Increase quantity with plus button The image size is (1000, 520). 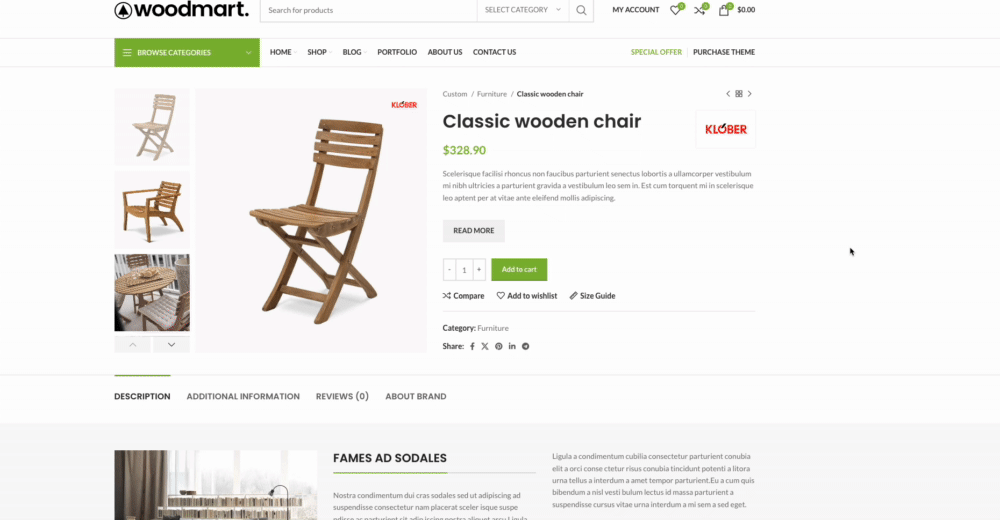pyautogui.click(x=479, y=269)
